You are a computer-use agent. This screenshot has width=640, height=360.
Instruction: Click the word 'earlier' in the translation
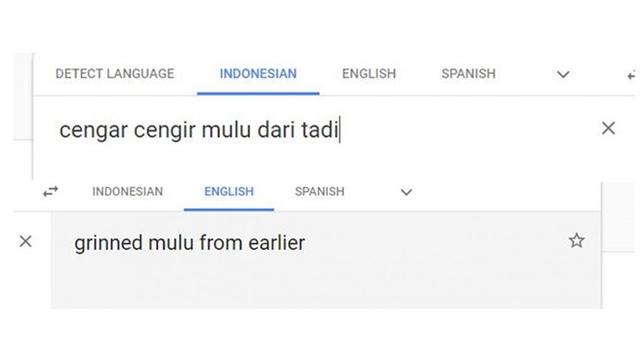277,243
